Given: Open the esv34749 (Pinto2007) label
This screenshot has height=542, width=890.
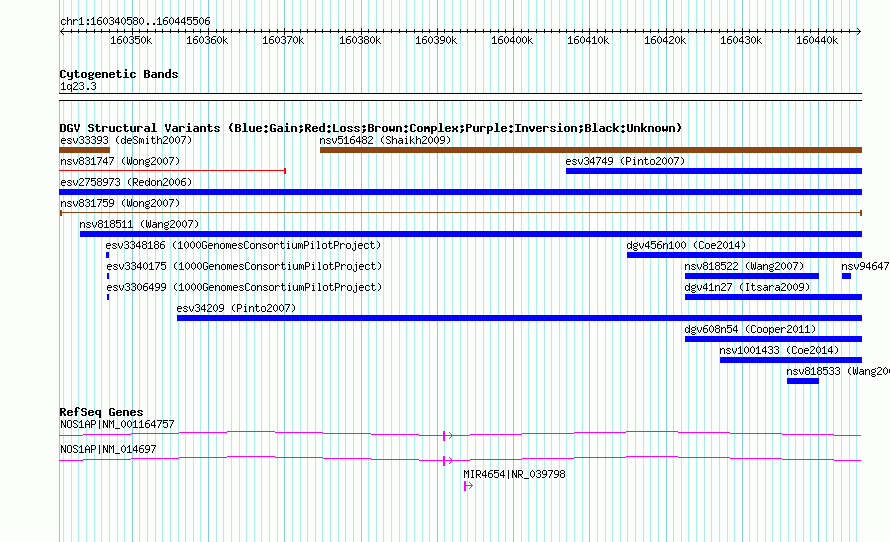Looking at the screenshot, I should 625,161.
